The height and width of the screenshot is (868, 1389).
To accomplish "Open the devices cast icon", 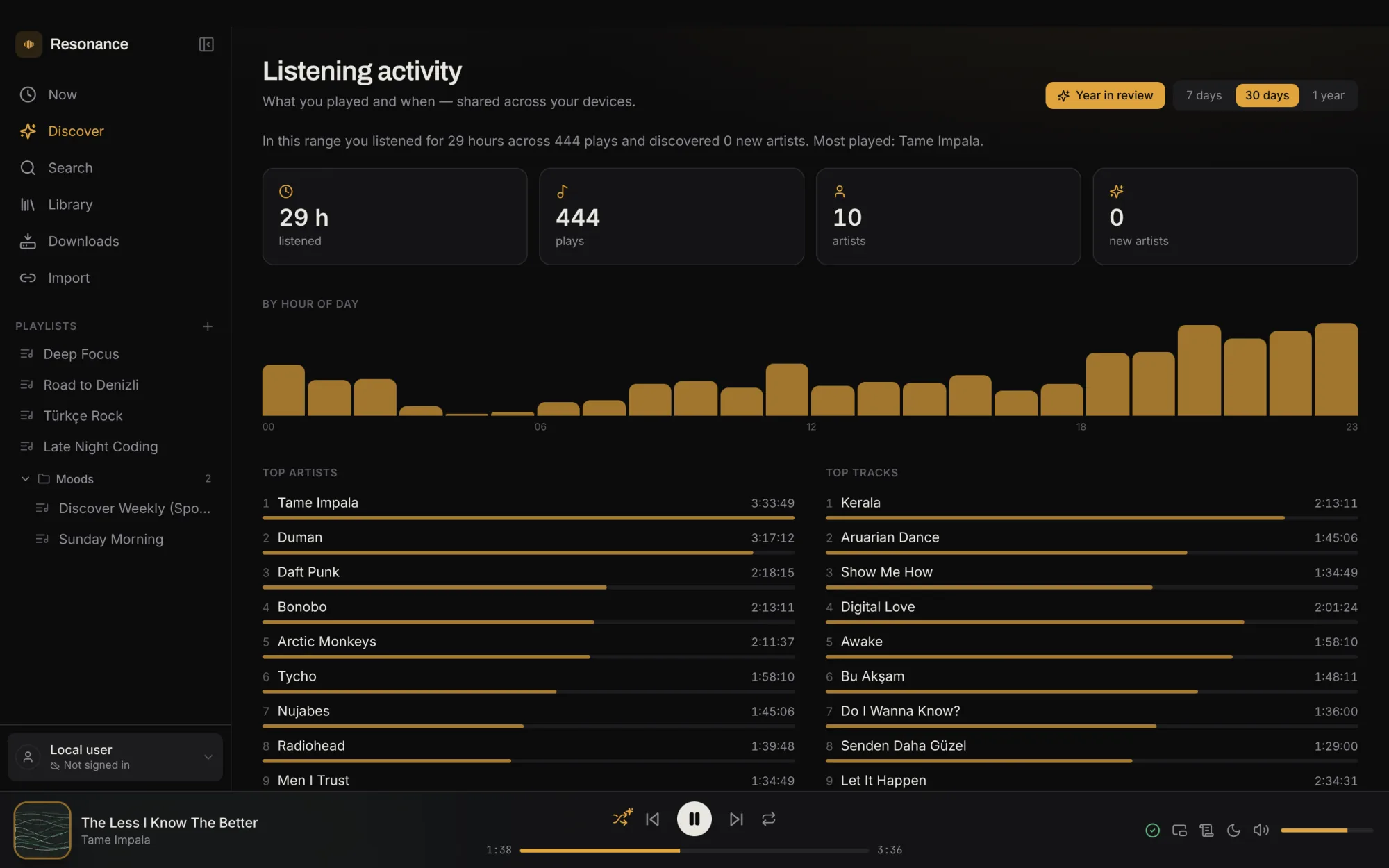I will tap(1179, 831).
